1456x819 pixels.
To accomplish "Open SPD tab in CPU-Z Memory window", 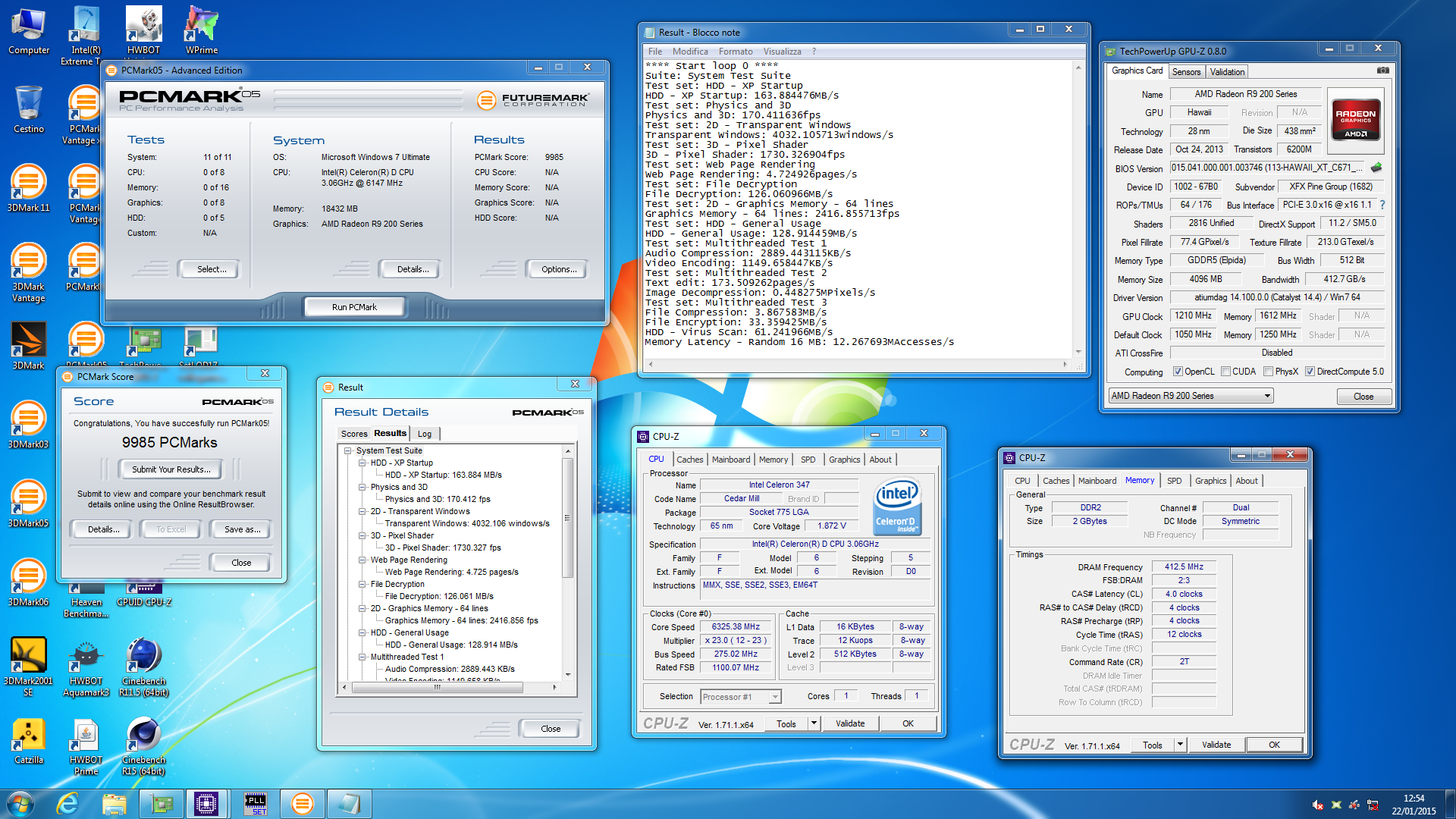I will click(x=1174, y=481).
